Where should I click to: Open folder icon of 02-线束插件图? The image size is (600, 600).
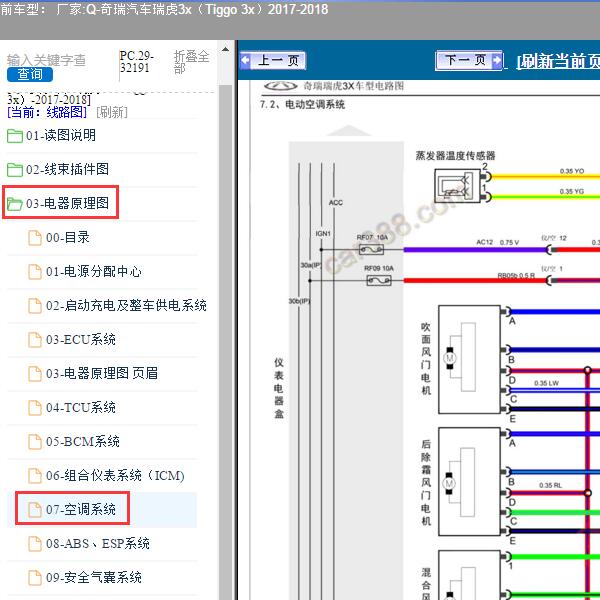tap(15, 170)
